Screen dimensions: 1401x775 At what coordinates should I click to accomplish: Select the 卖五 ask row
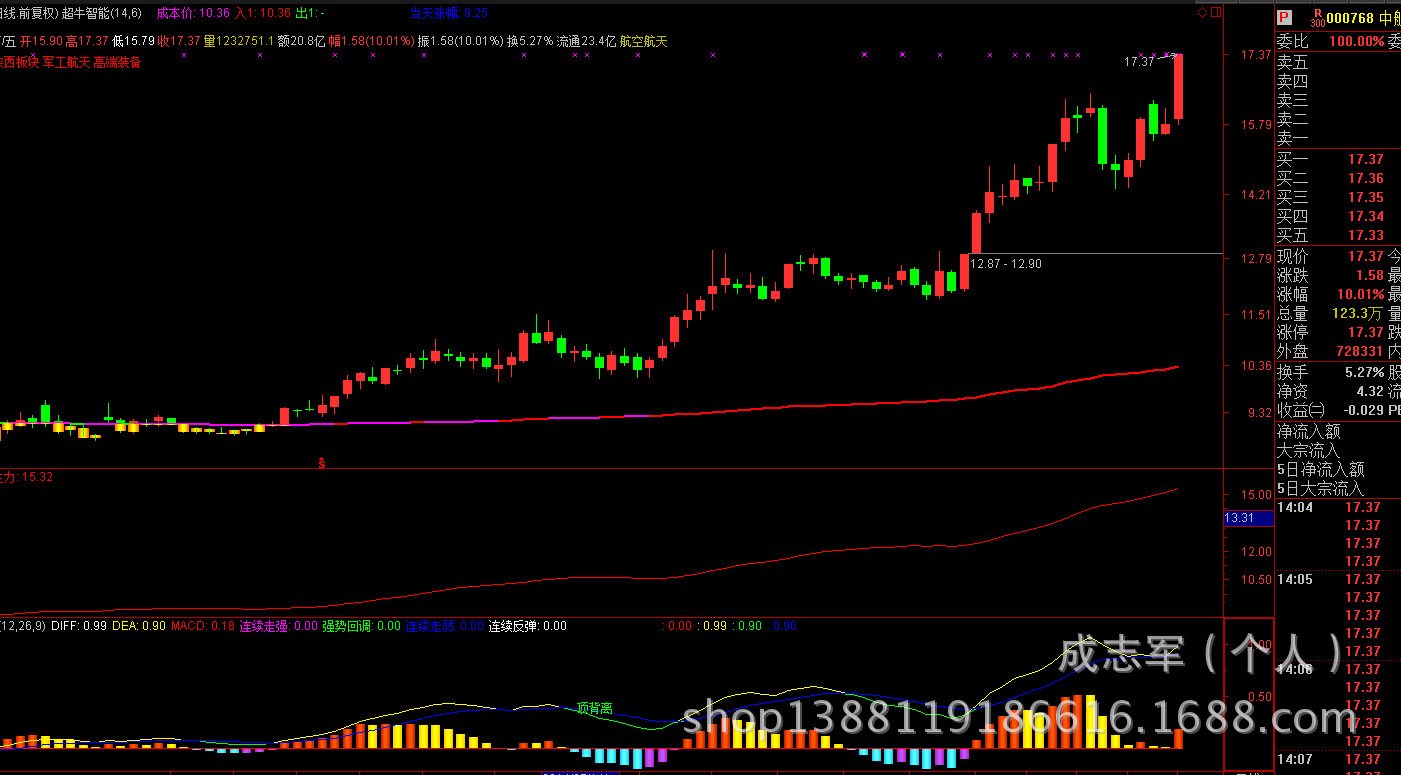(x=1338, y=62)
